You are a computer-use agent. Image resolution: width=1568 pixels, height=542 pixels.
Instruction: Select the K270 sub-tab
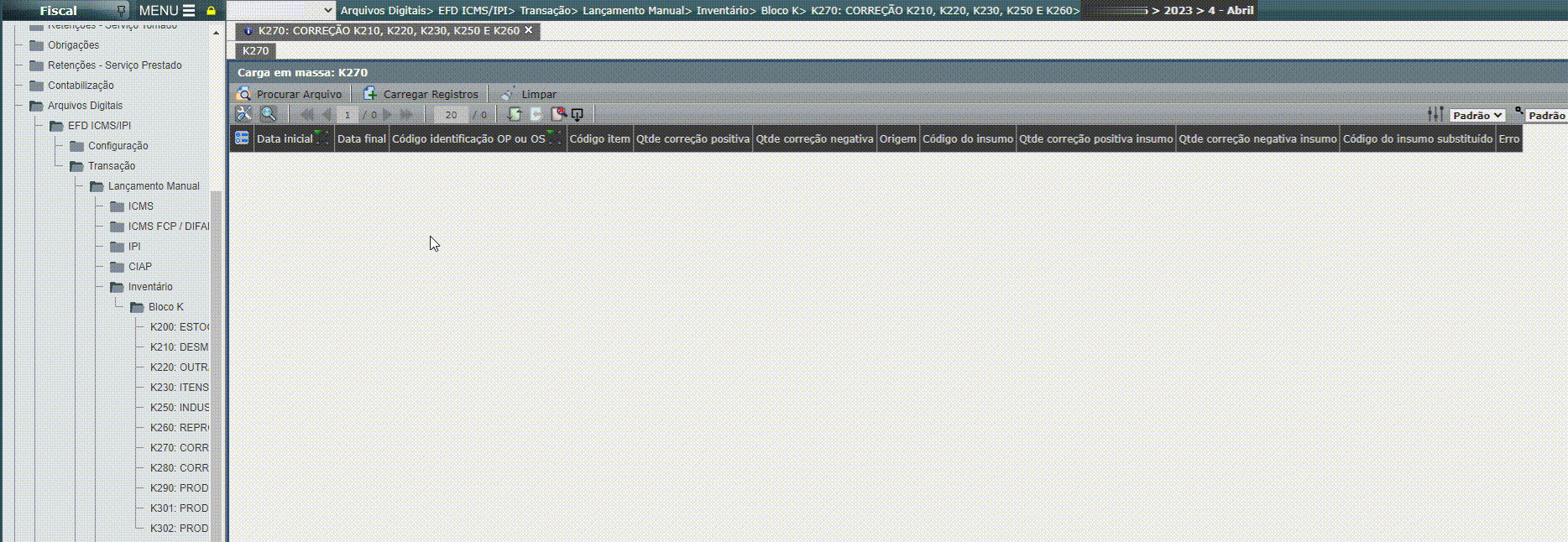pyautogui.click(x=255, y=51)
